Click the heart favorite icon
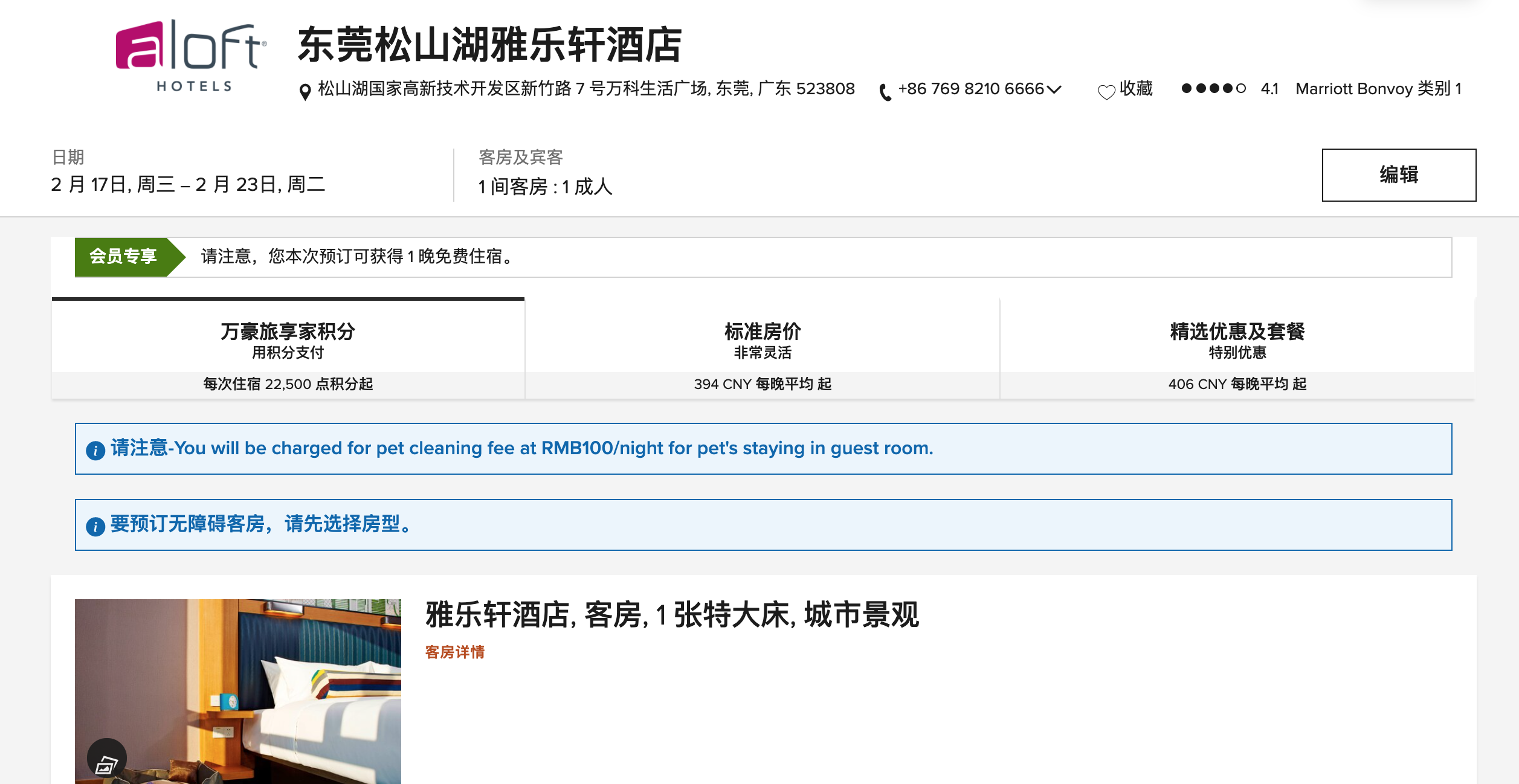The image size is (1519, 784). pos(1106,92)
